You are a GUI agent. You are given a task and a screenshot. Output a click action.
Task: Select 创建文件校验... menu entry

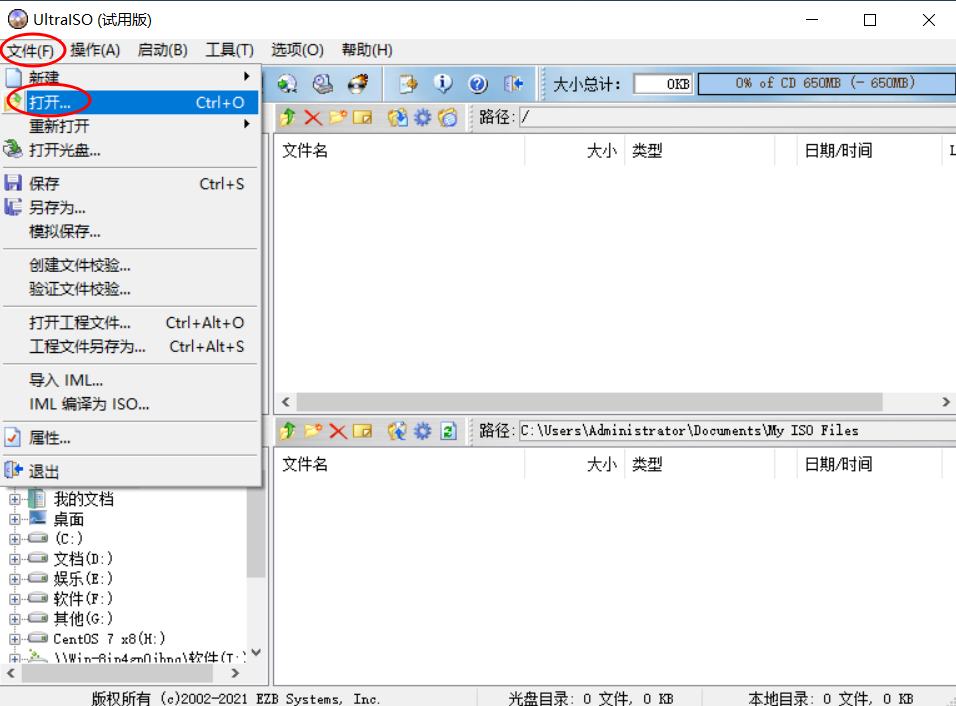[x=131, y=265]
